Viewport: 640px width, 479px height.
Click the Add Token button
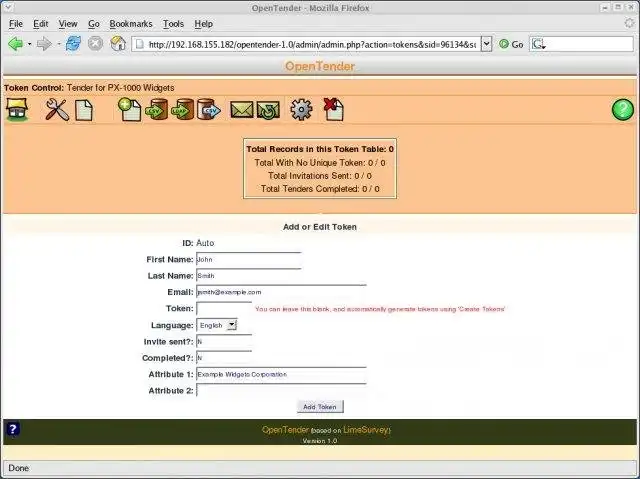(x=320, y=407)
